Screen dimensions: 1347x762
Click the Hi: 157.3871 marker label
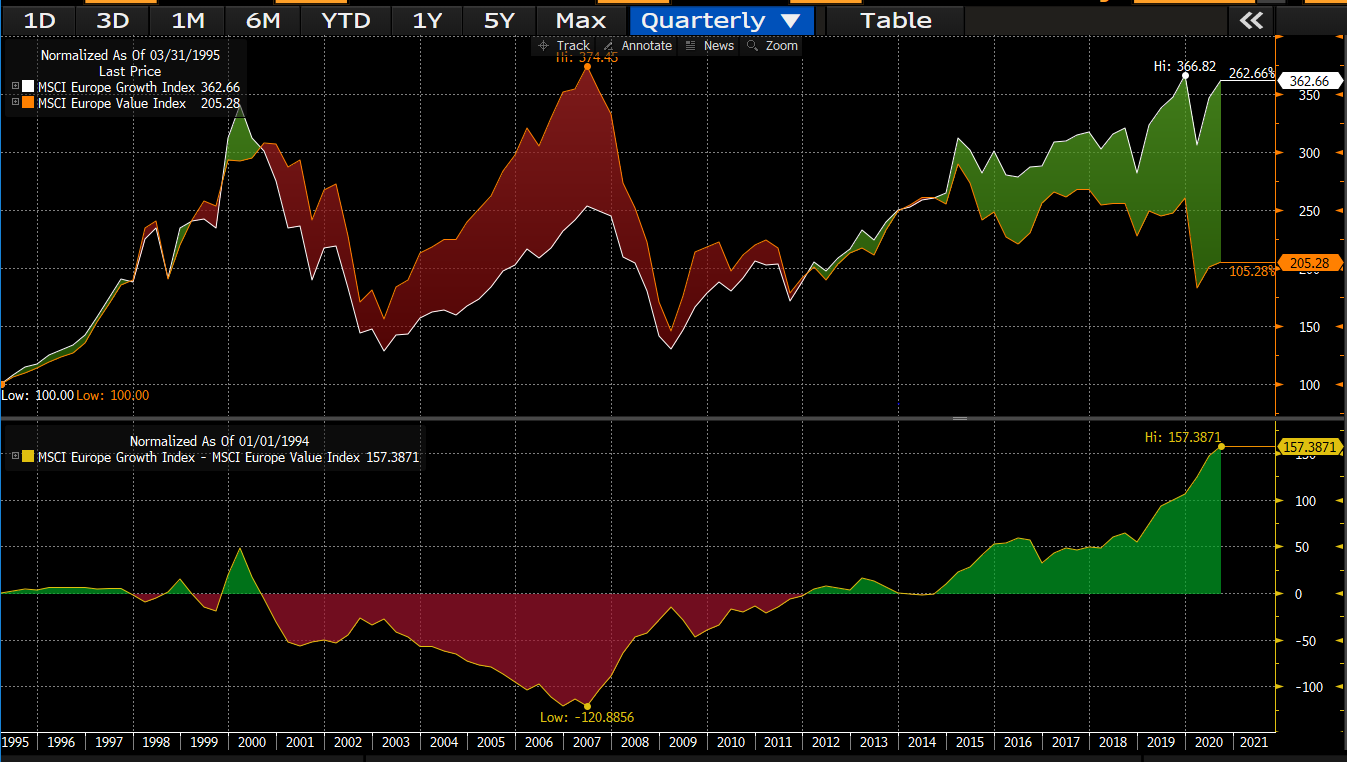click(1182, 437)
